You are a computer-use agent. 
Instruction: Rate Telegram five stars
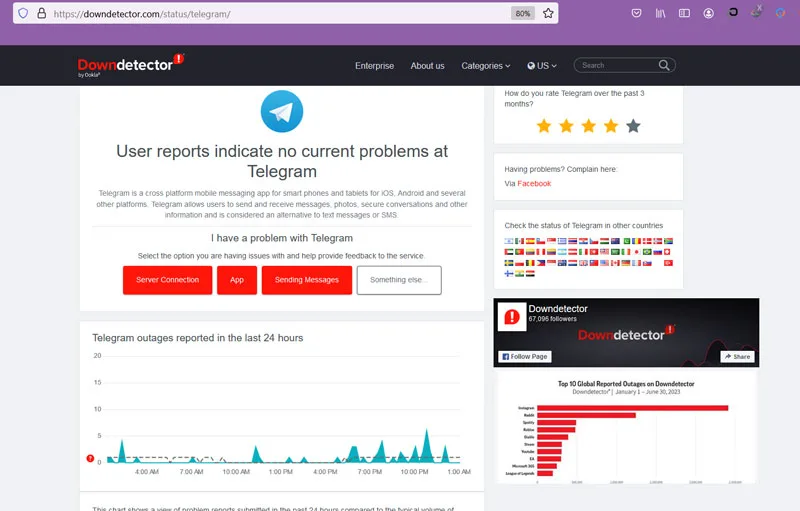click(x=633, y=126)
